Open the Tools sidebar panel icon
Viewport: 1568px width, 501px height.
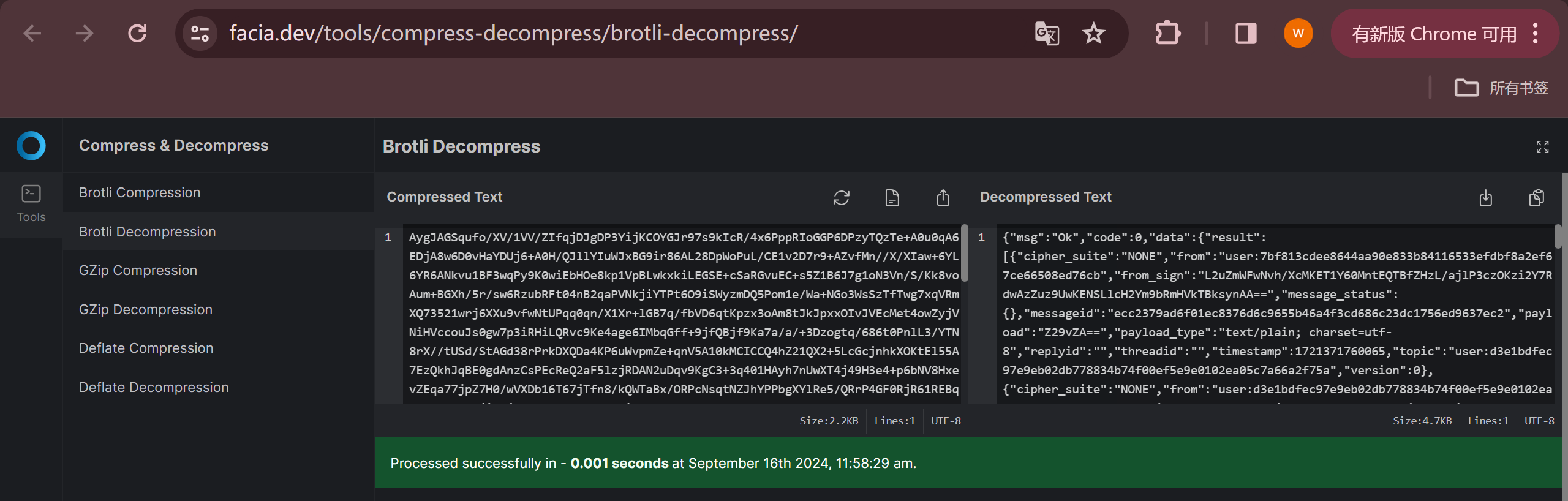pos(31,203)
